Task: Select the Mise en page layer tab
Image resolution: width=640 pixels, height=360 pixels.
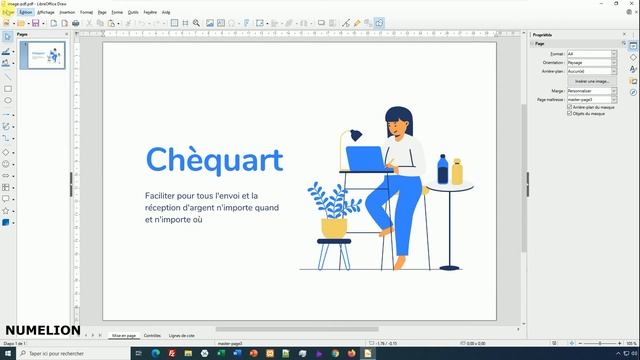Action: pyautogui.click(x=124, y=336)
